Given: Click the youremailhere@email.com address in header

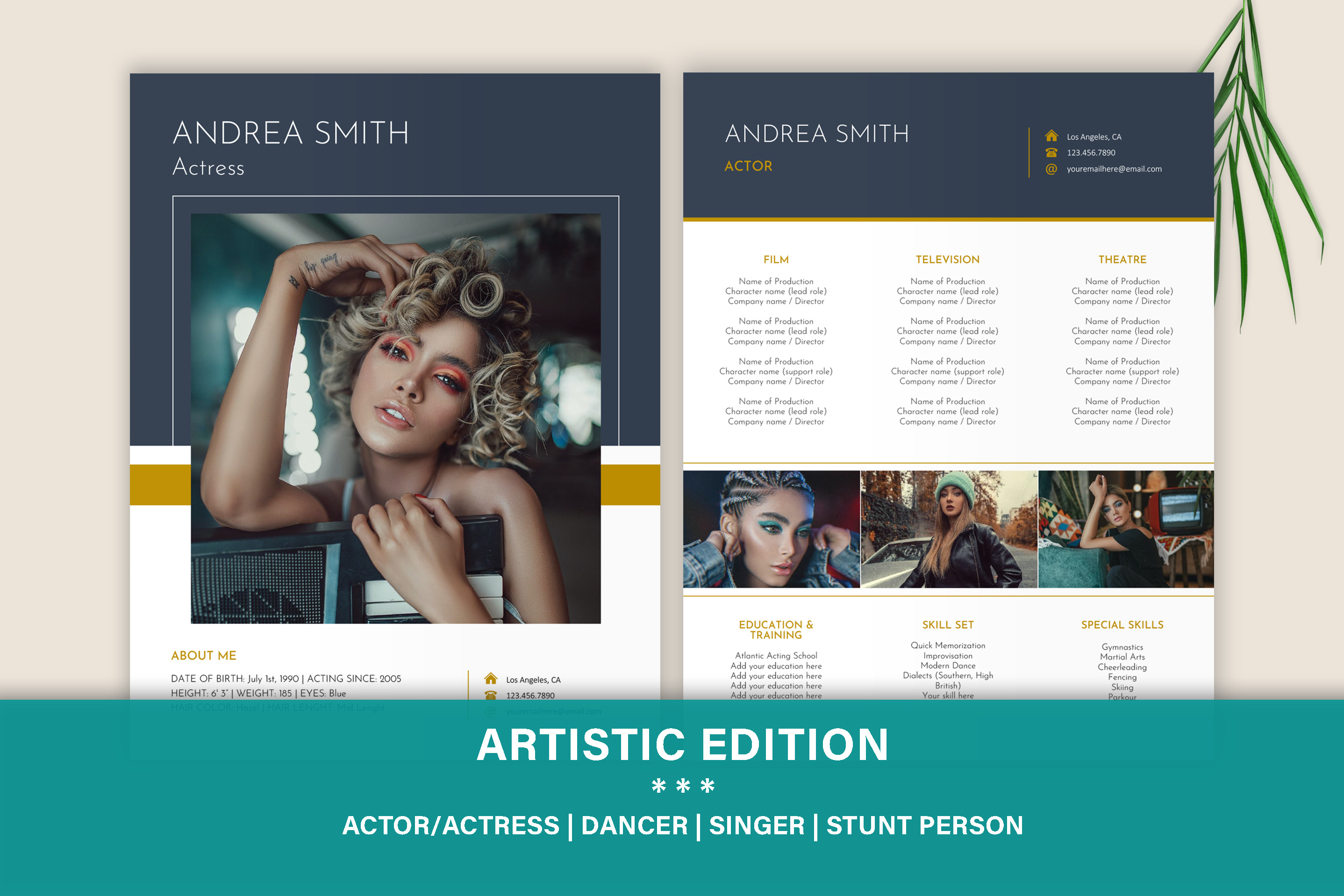Looking at the screenshot, I should pos(1114,169).
